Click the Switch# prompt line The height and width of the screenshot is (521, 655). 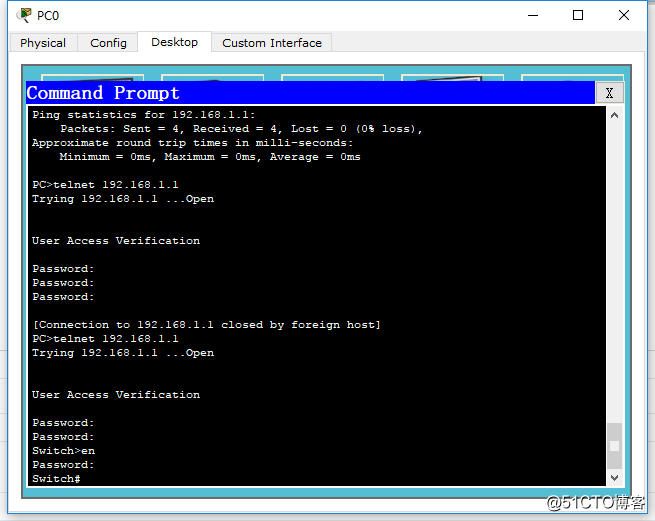(56, 479)
